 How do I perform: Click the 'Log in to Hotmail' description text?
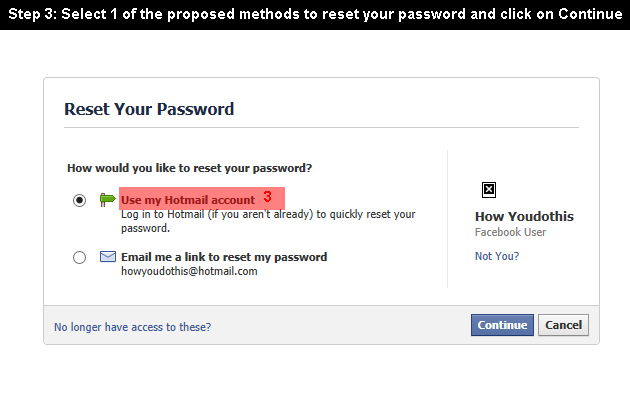[268, 221]
